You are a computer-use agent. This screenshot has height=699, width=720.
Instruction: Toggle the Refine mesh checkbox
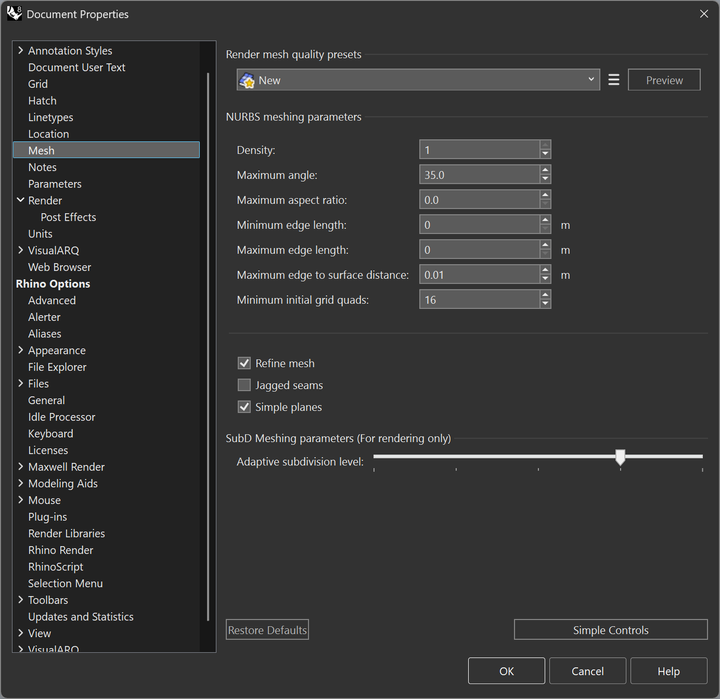[244, 363]
